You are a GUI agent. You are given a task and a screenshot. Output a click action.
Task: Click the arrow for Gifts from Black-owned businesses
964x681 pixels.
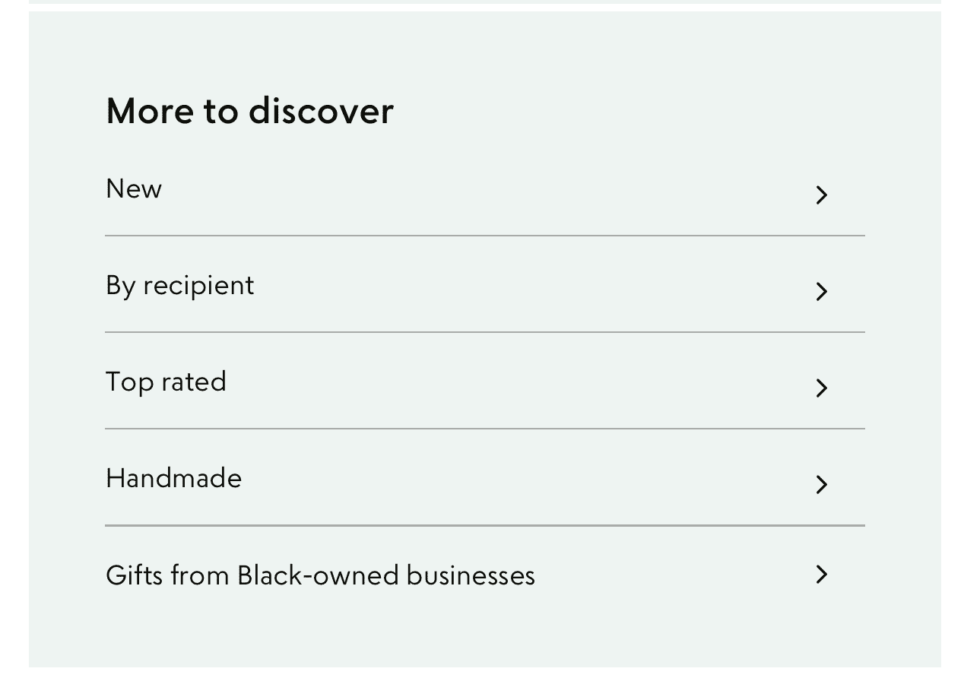[822, 573]
